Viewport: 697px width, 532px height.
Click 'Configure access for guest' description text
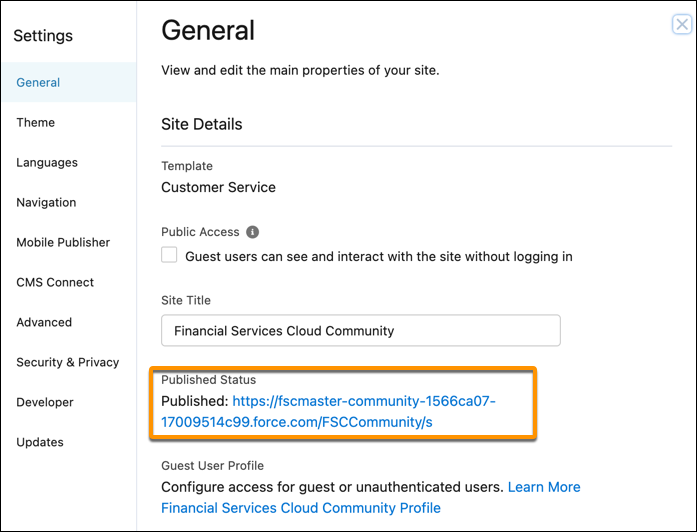click(x=332, y=487)
